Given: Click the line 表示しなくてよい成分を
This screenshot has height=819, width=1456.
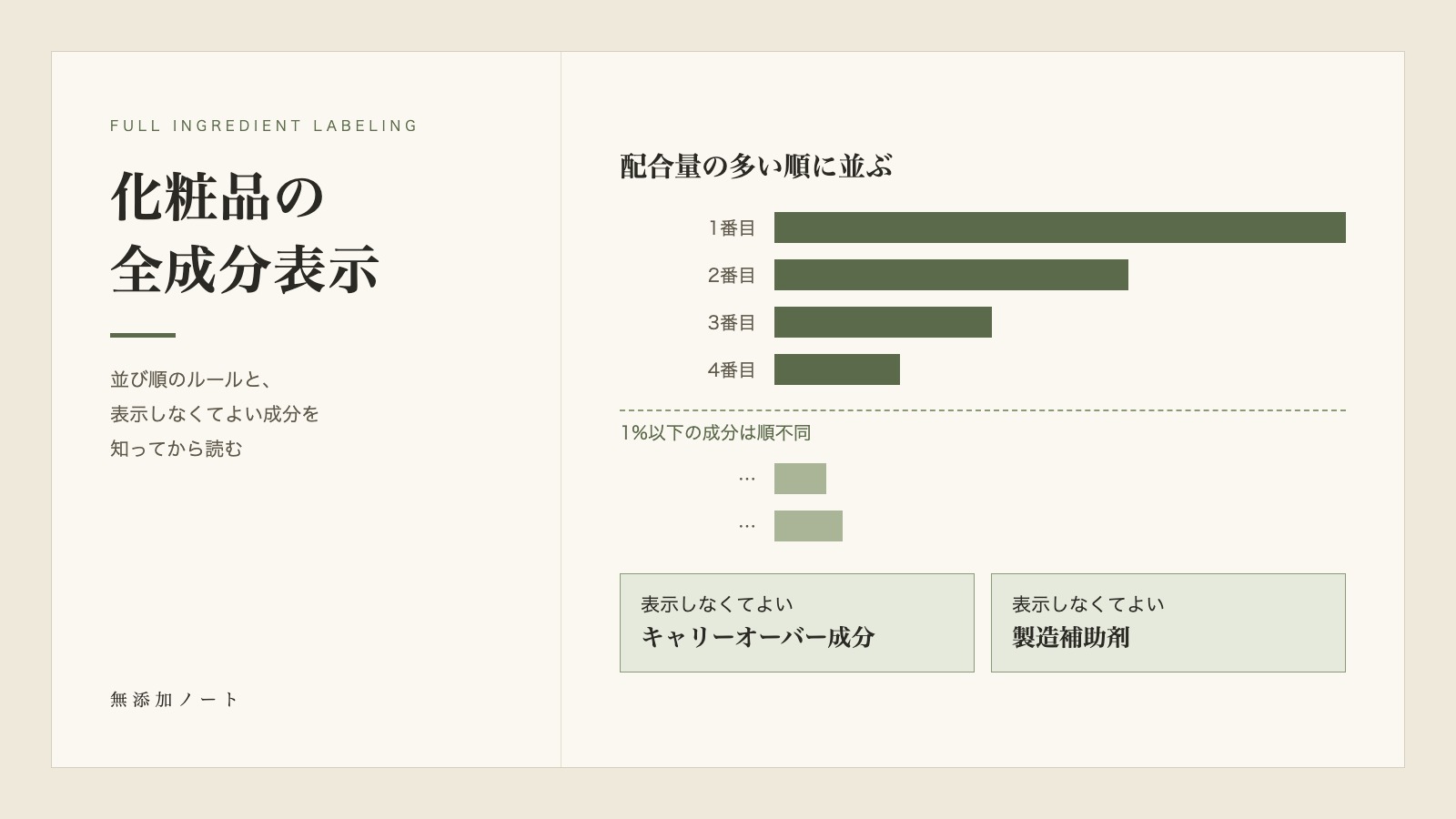Looking at the screenshot, I should pyautogui.click(x=215, y=413).
